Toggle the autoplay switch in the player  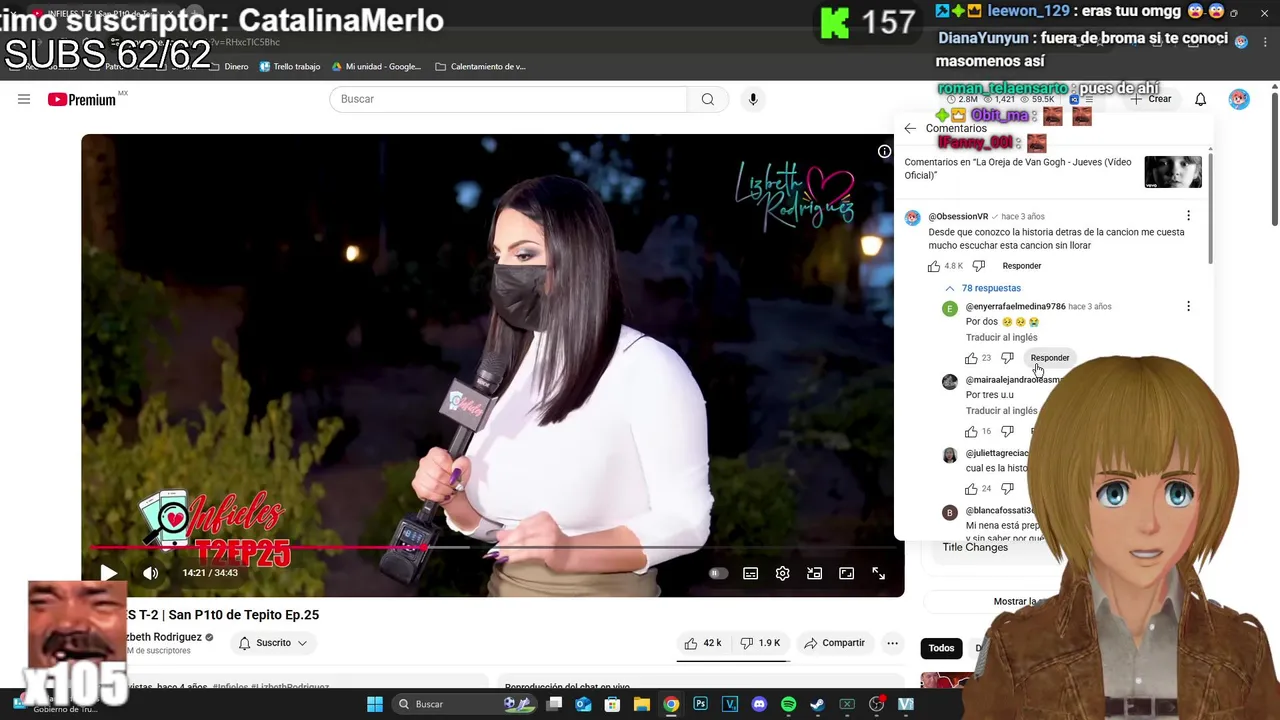pyautogui.click(x=718, y=573)
